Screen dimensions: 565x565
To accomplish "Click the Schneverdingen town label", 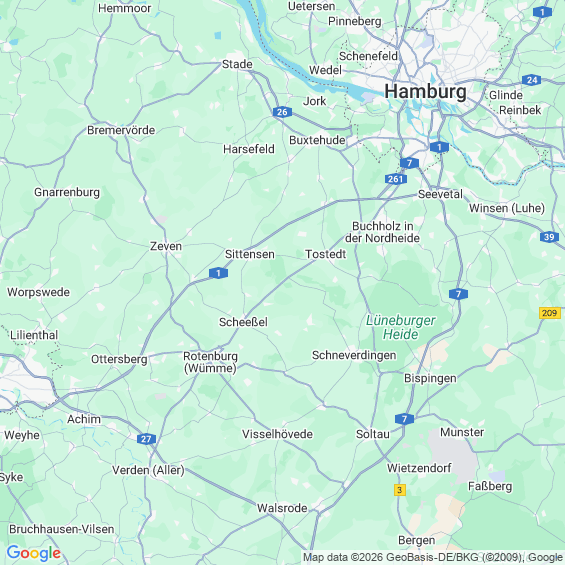I will tap(354, 355).
